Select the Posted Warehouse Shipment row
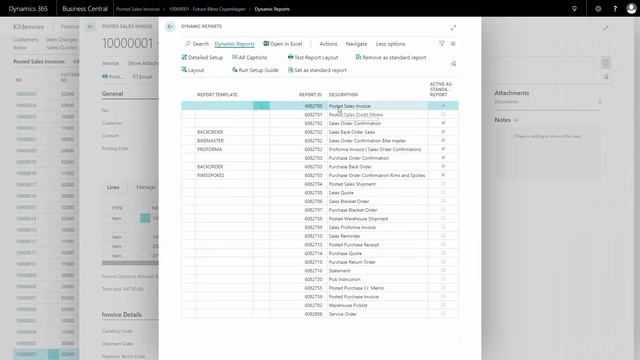Screen dimensions: 640x360 coord(320,219)
